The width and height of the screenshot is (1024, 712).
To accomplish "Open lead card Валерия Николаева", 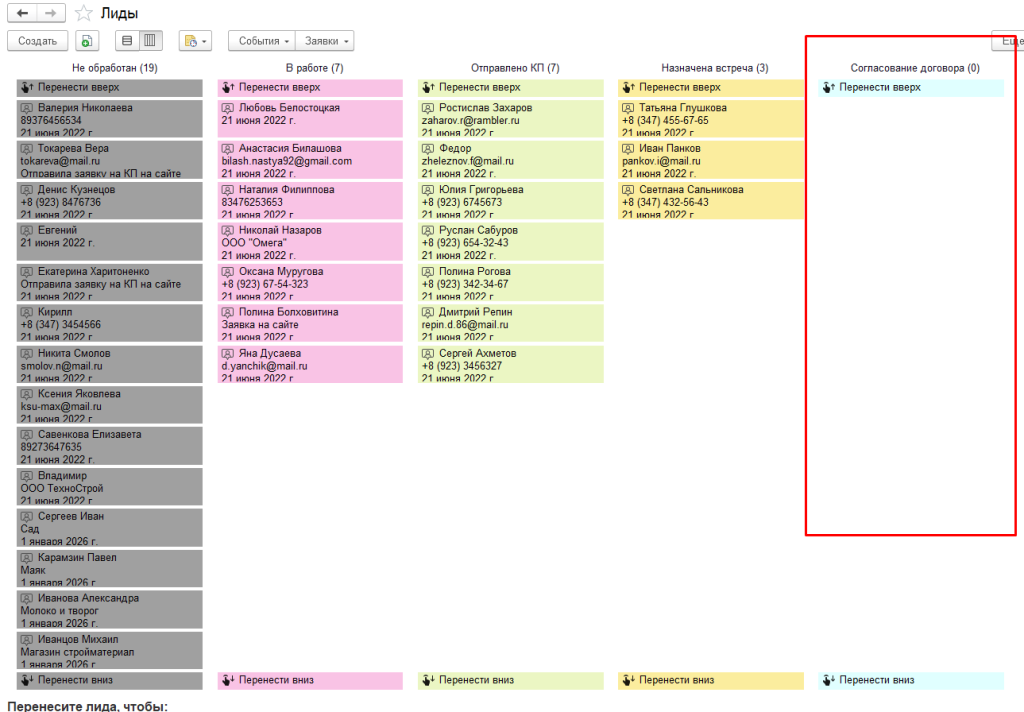I will click(110, 118).
